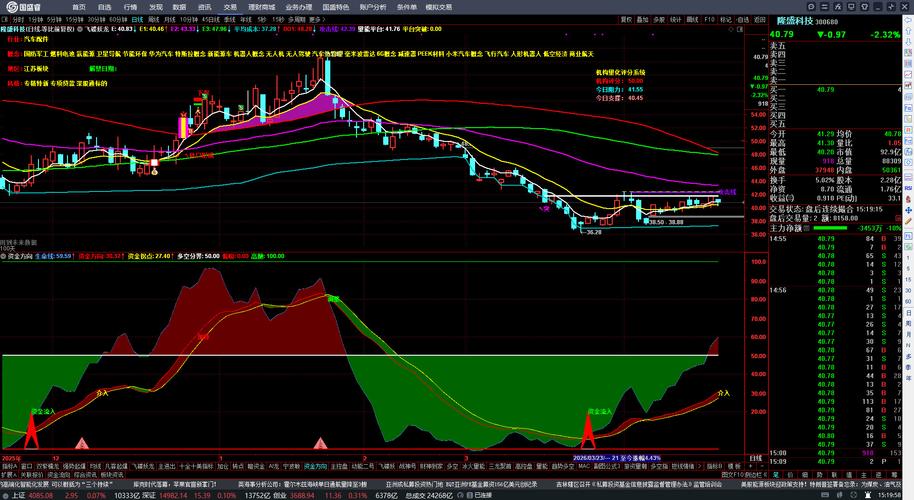Click the 上证 index value in status bar

41,495
